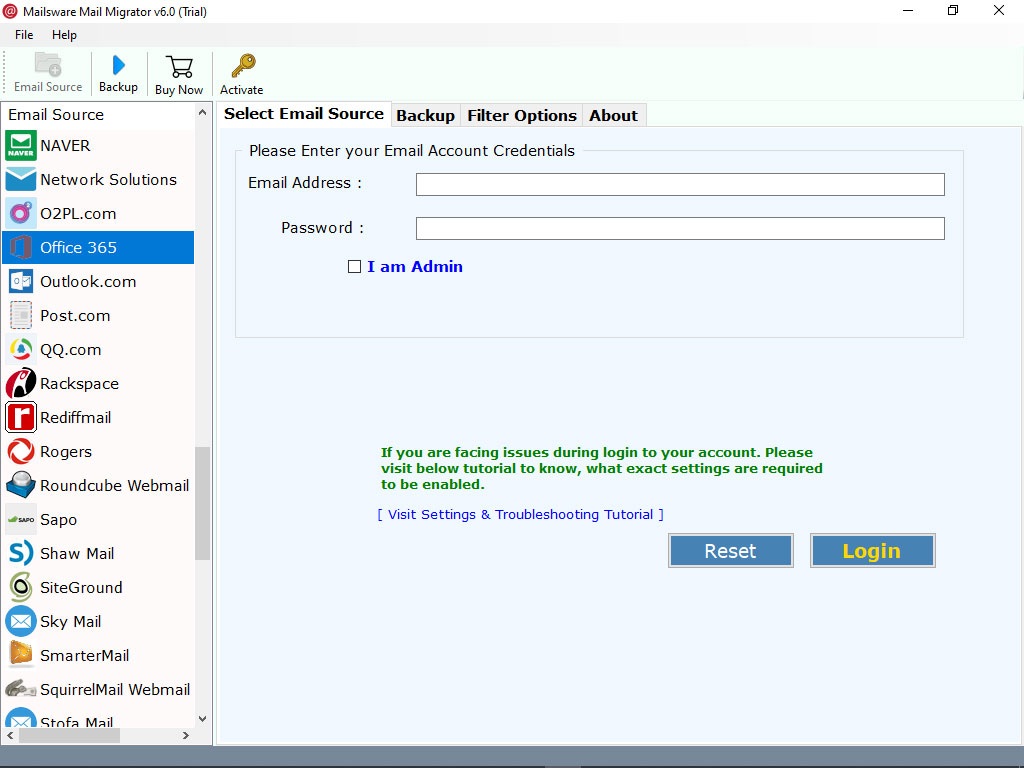Pick the Rediffmail red icon
The height and width of the screenshot is (768, 1024).
(x=21, y=417)
